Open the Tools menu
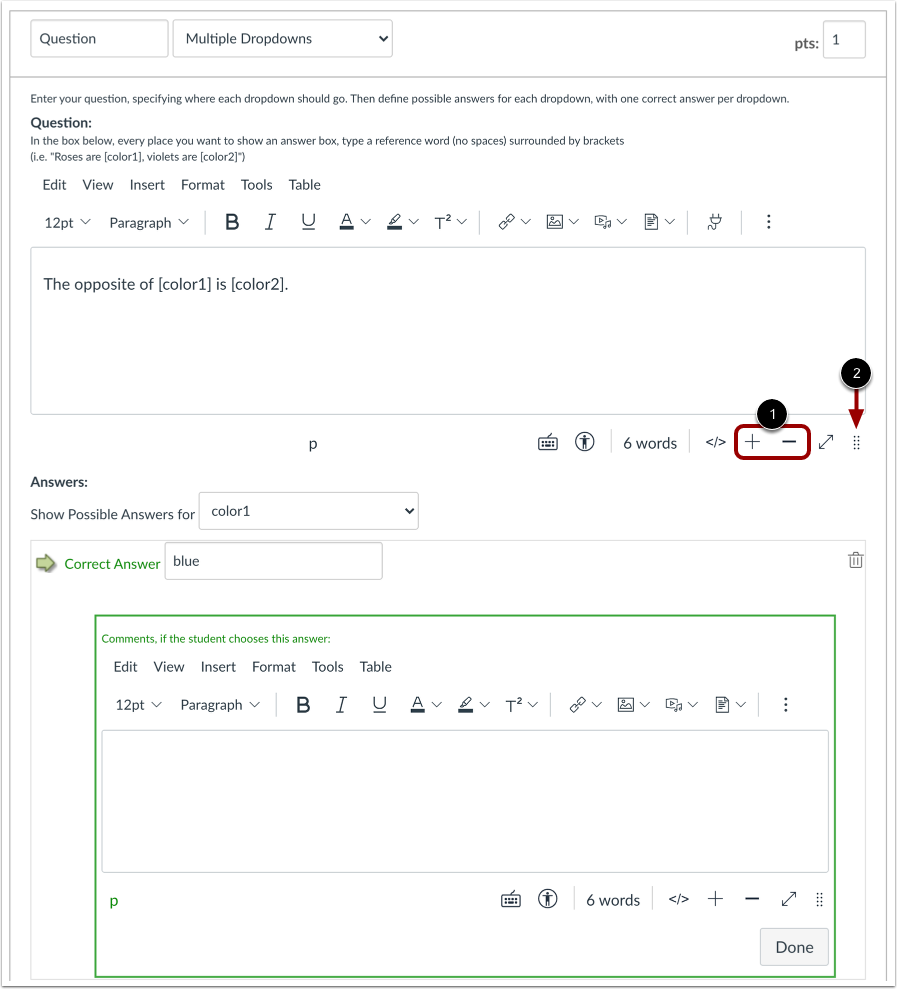 point(256,184)
